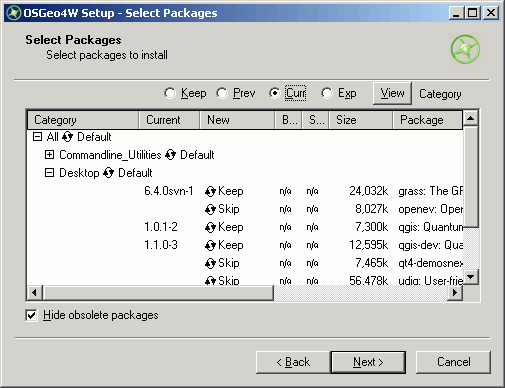Collapse the All category tree node
Viewport: 505px width, 388px height.
[38, 137]
